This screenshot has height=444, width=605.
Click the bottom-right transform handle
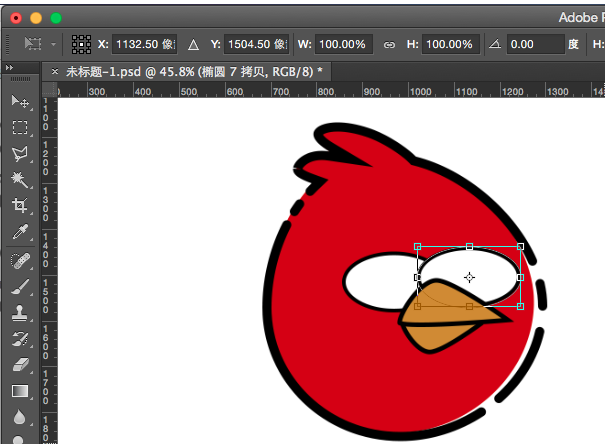click(521, 306)
